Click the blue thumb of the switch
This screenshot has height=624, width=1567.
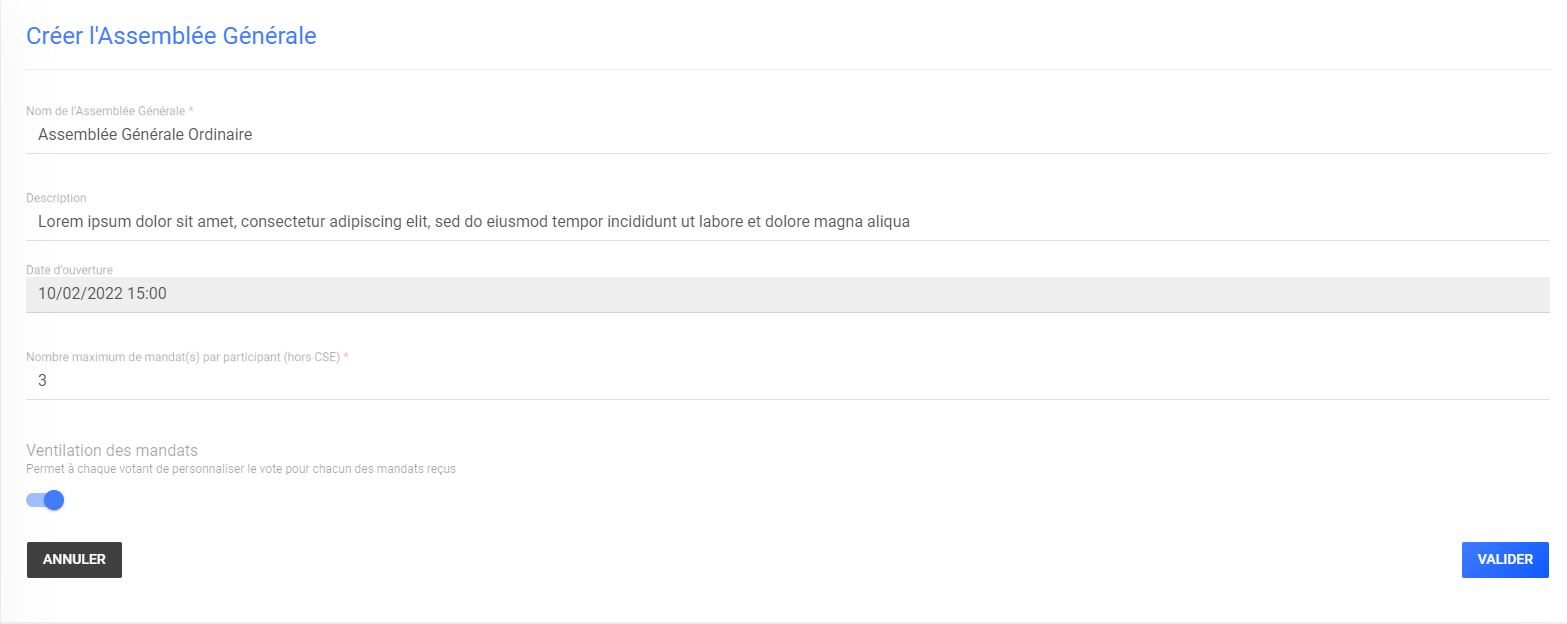point(55,500)
